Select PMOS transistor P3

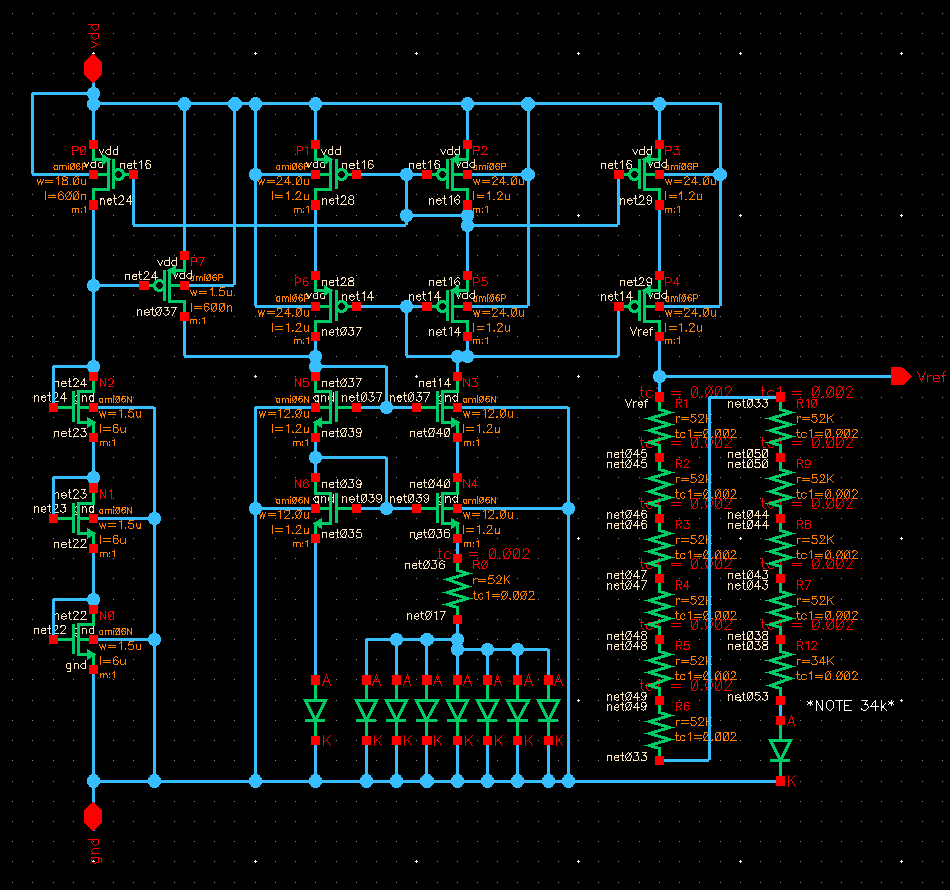[649, 175]
